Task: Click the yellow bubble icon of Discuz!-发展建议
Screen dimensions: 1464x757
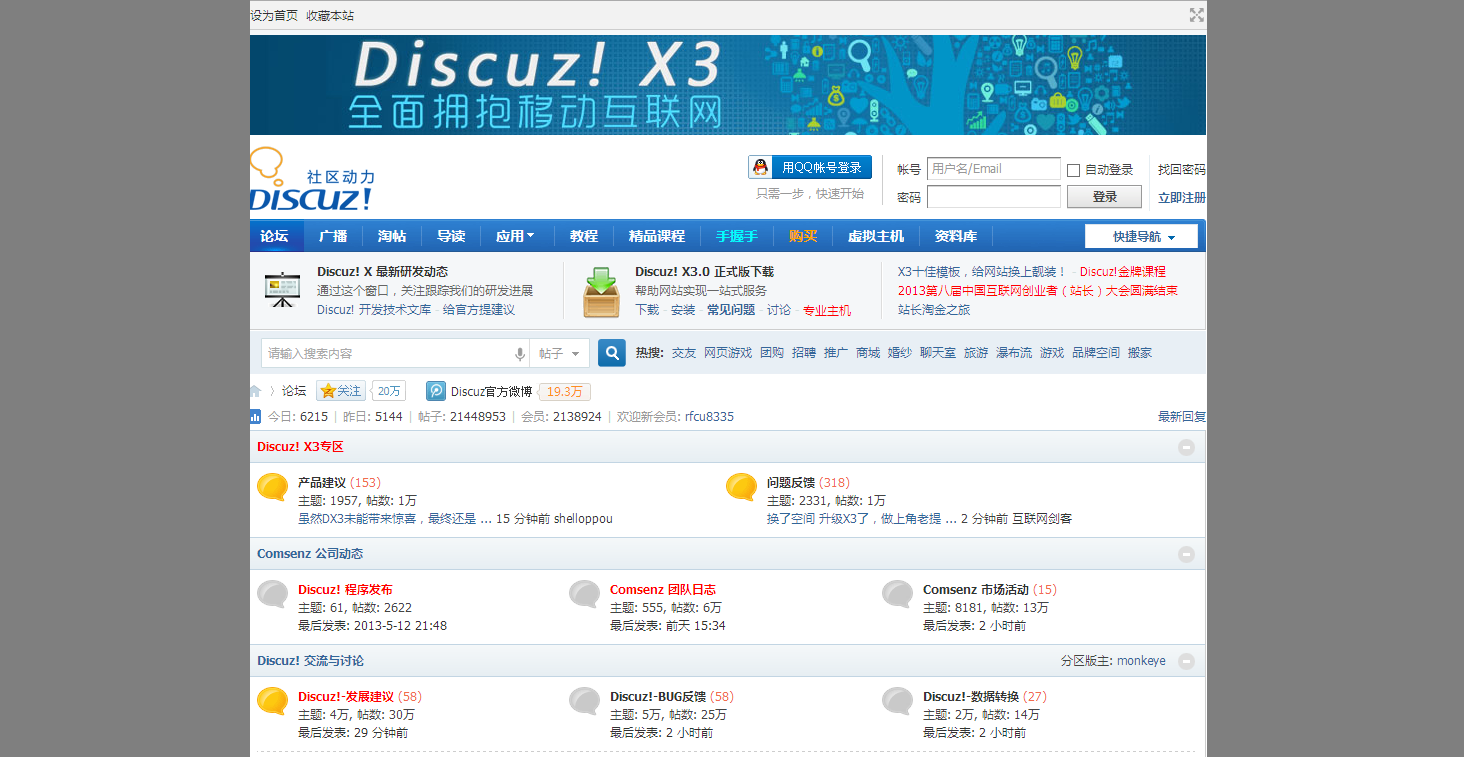Action: point(273,701)
